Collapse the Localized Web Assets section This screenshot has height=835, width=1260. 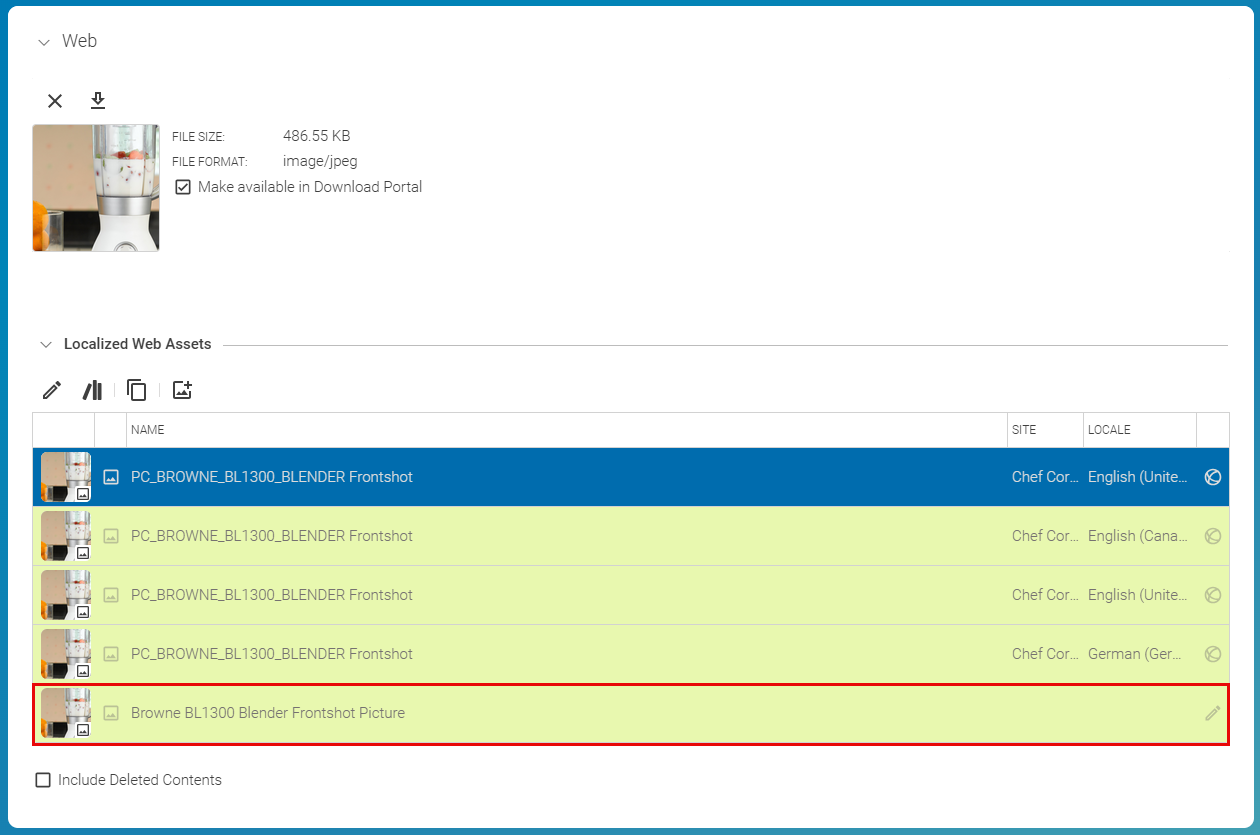pyautogui.click(x=45, y=345)
